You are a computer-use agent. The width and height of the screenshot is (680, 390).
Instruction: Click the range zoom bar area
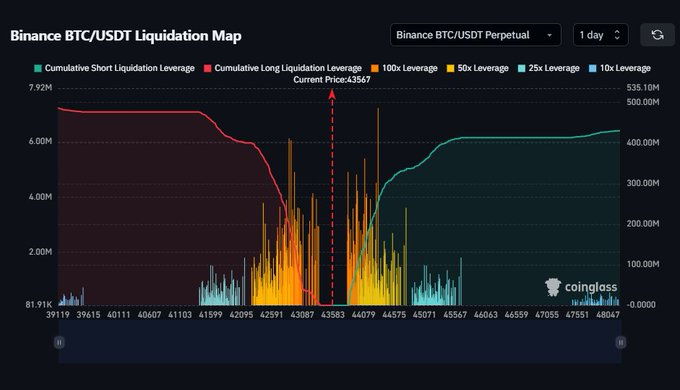[340, 342]
